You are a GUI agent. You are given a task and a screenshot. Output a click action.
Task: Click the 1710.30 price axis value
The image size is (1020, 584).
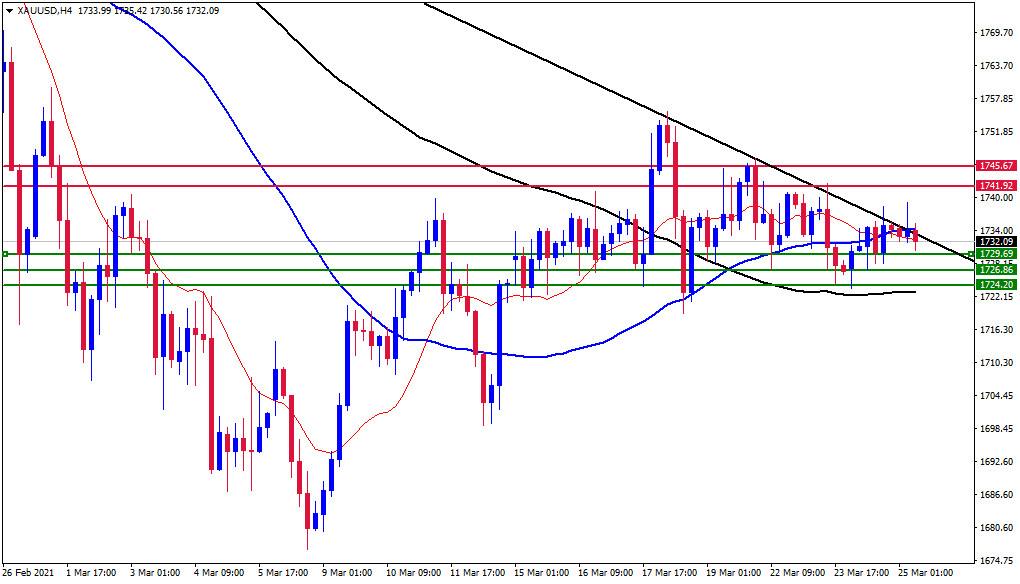pos(997,362)
